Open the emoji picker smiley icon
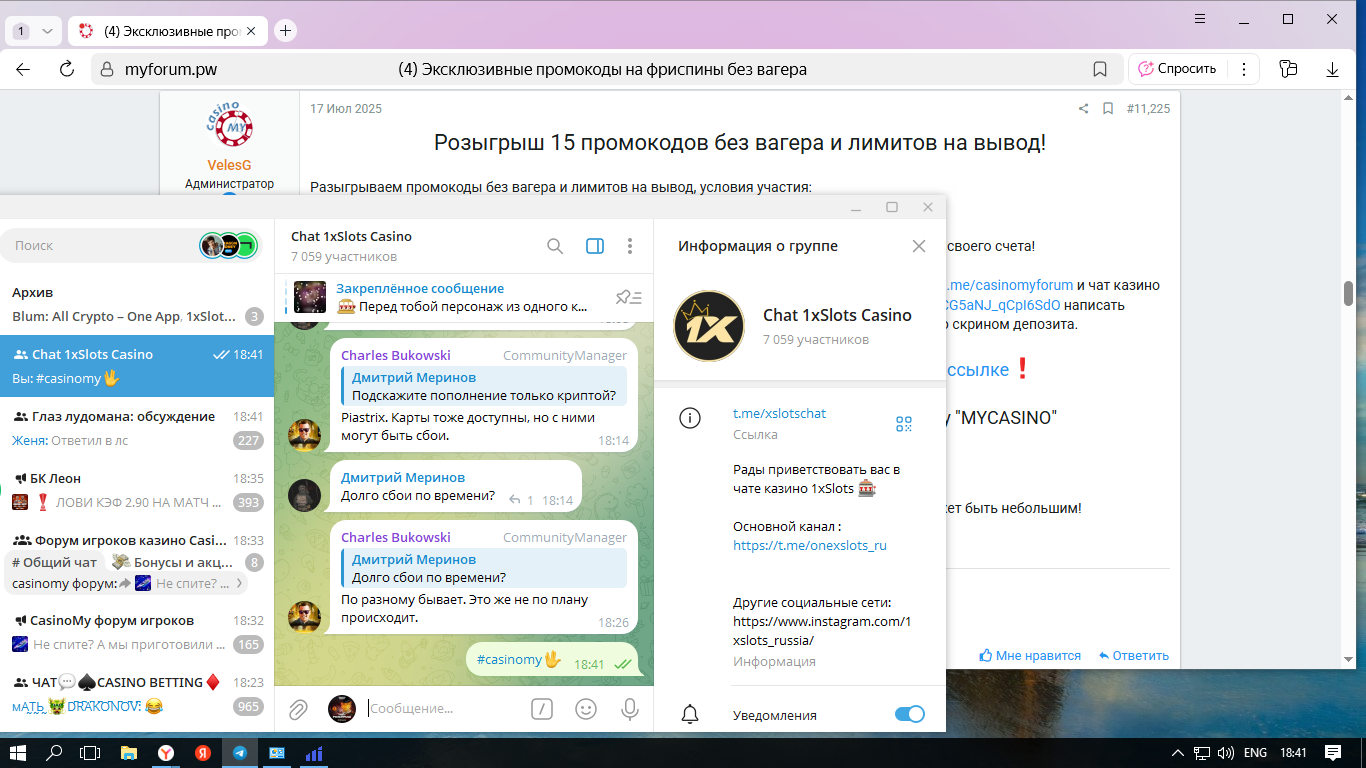 586,709
